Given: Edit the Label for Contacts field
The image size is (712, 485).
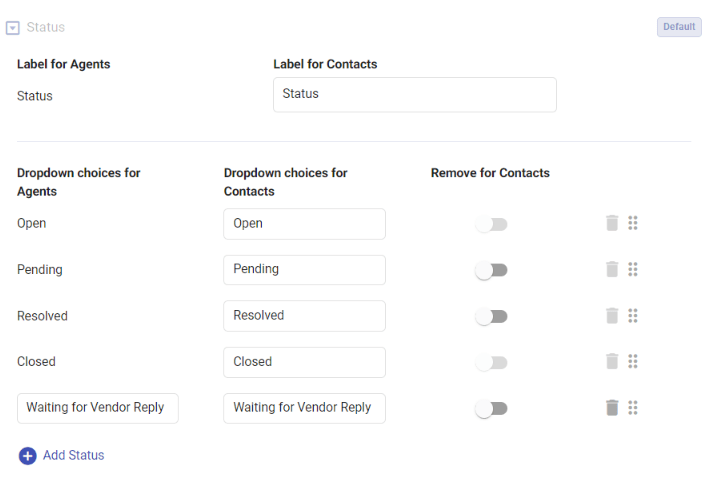Looking at the screenshot, I should [414, 95].
